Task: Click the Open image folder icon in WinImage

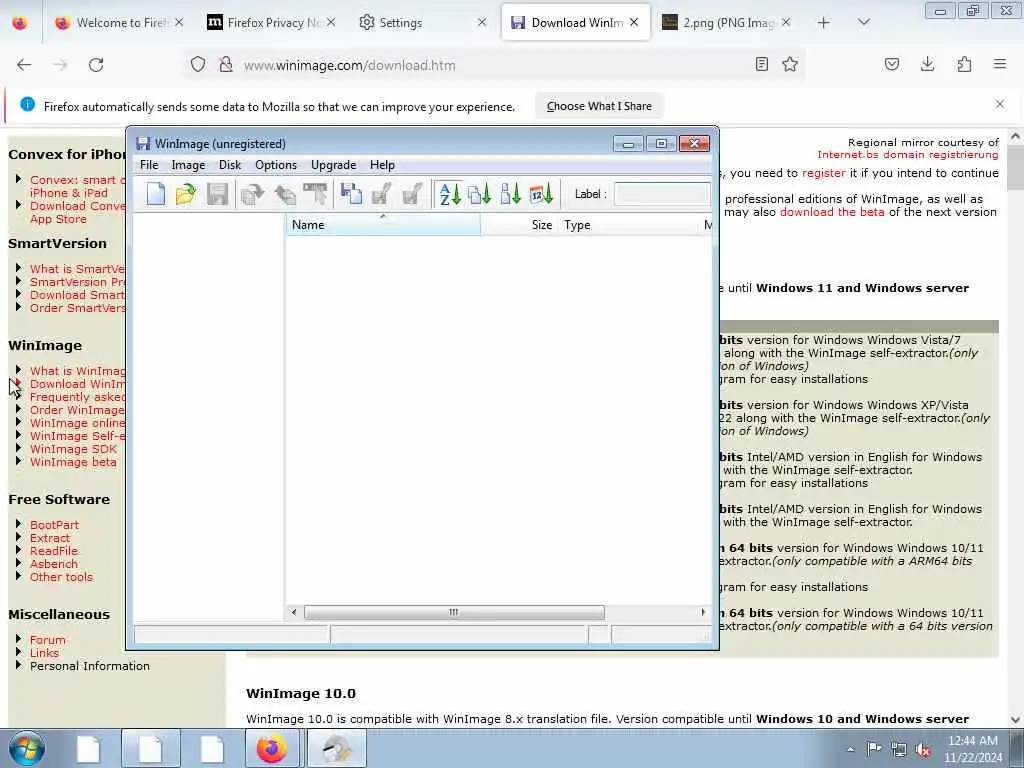Action: 186,194
